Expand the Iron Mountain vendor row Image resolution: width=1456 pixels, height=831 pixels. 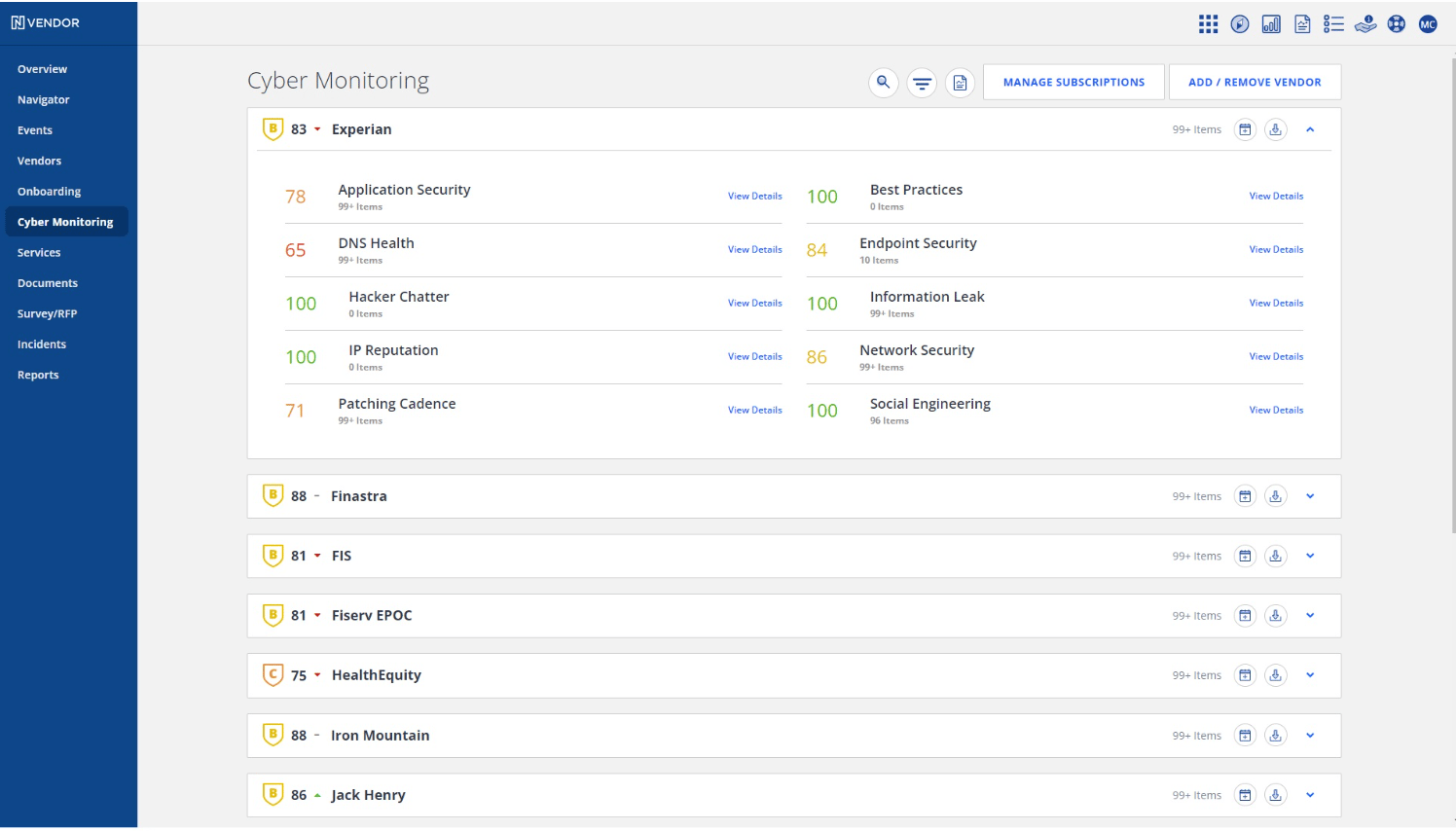1310,736
